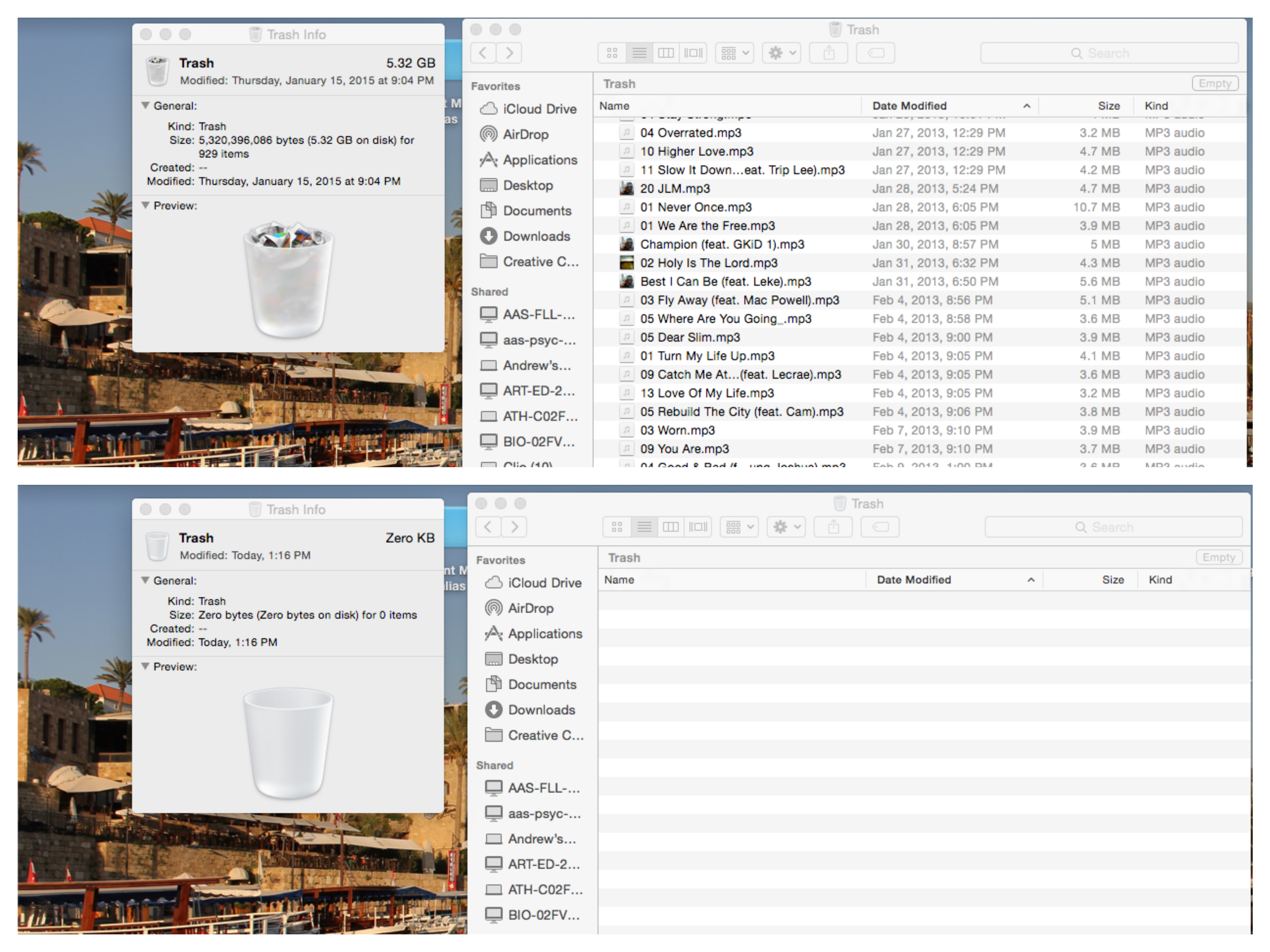Open Applications in empty Trash window sidebar
1270x952 pixels.
tap(533, 634)
